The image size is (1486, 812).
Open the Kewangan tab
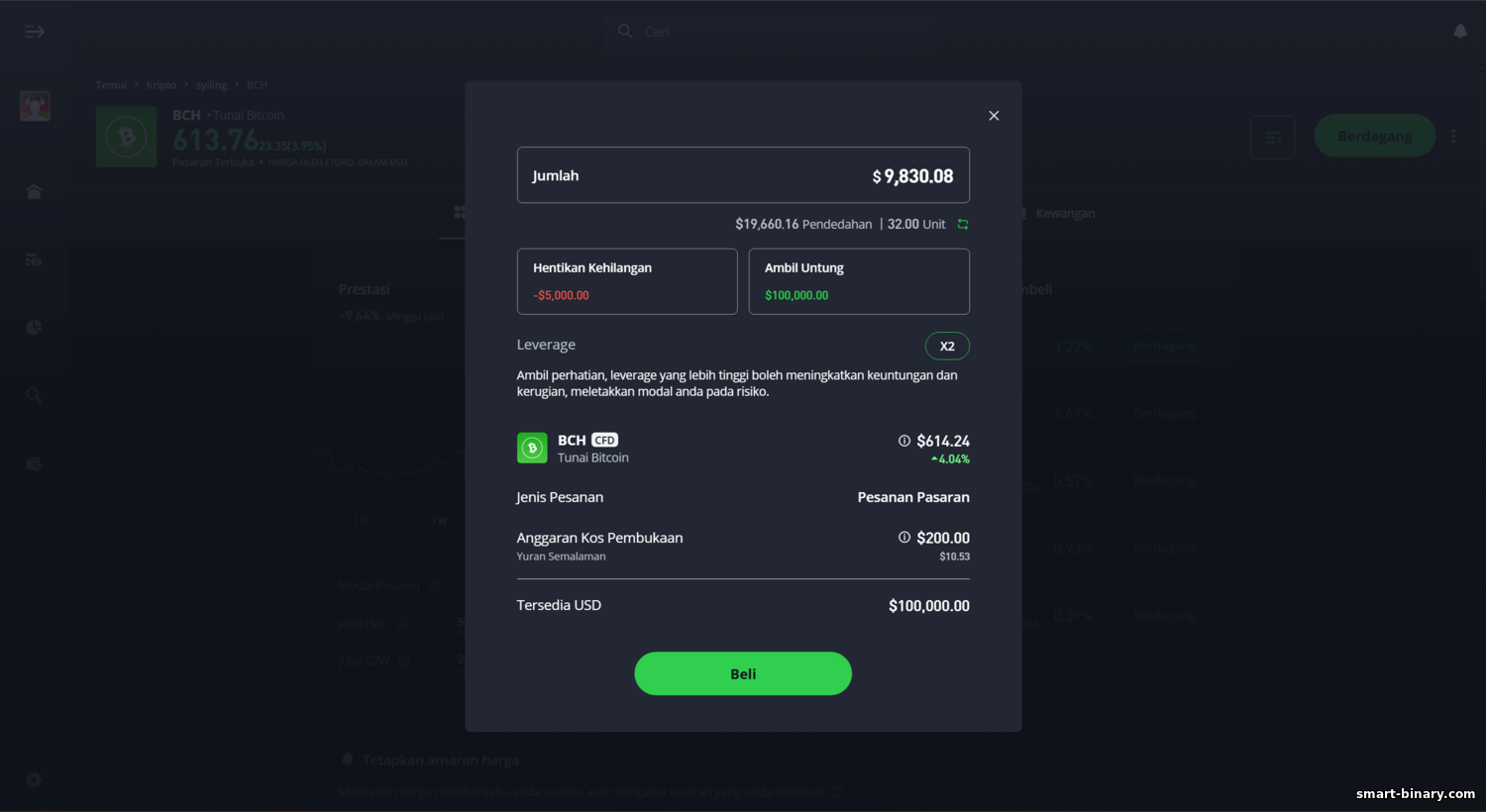(x=1065, y=213)
